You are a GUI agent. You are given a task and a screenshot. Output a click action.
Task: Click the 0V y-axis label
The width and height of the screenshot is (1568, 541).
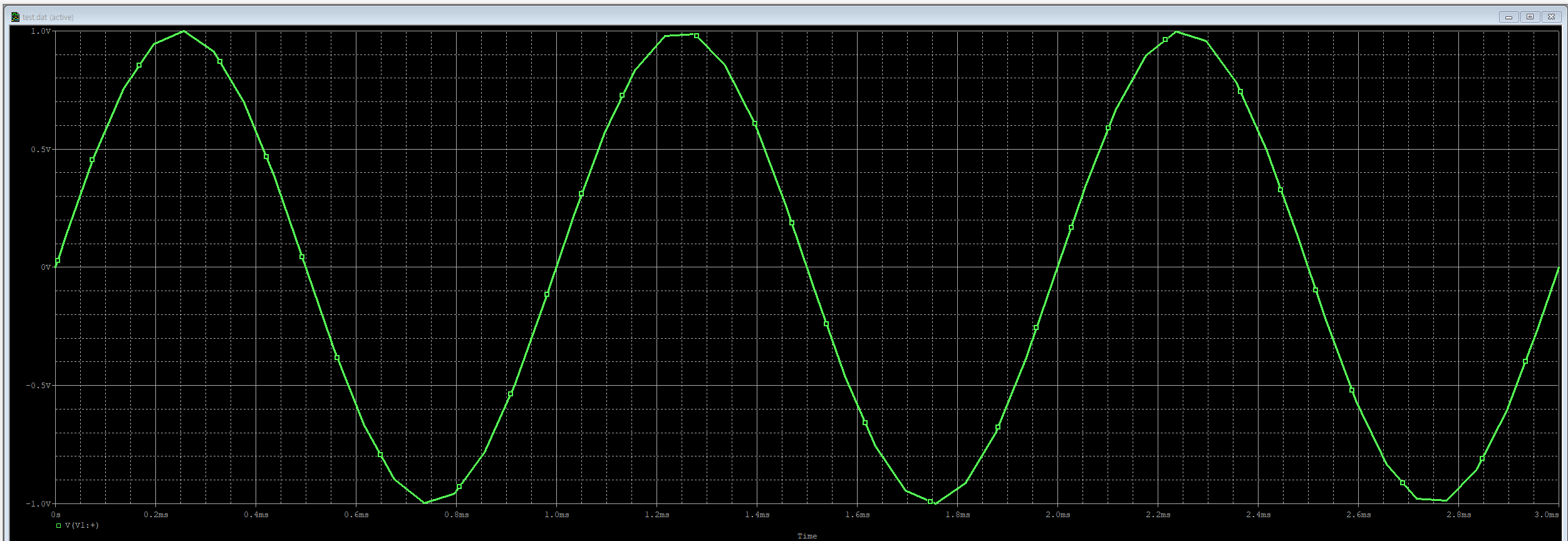(x=46, y=267)
